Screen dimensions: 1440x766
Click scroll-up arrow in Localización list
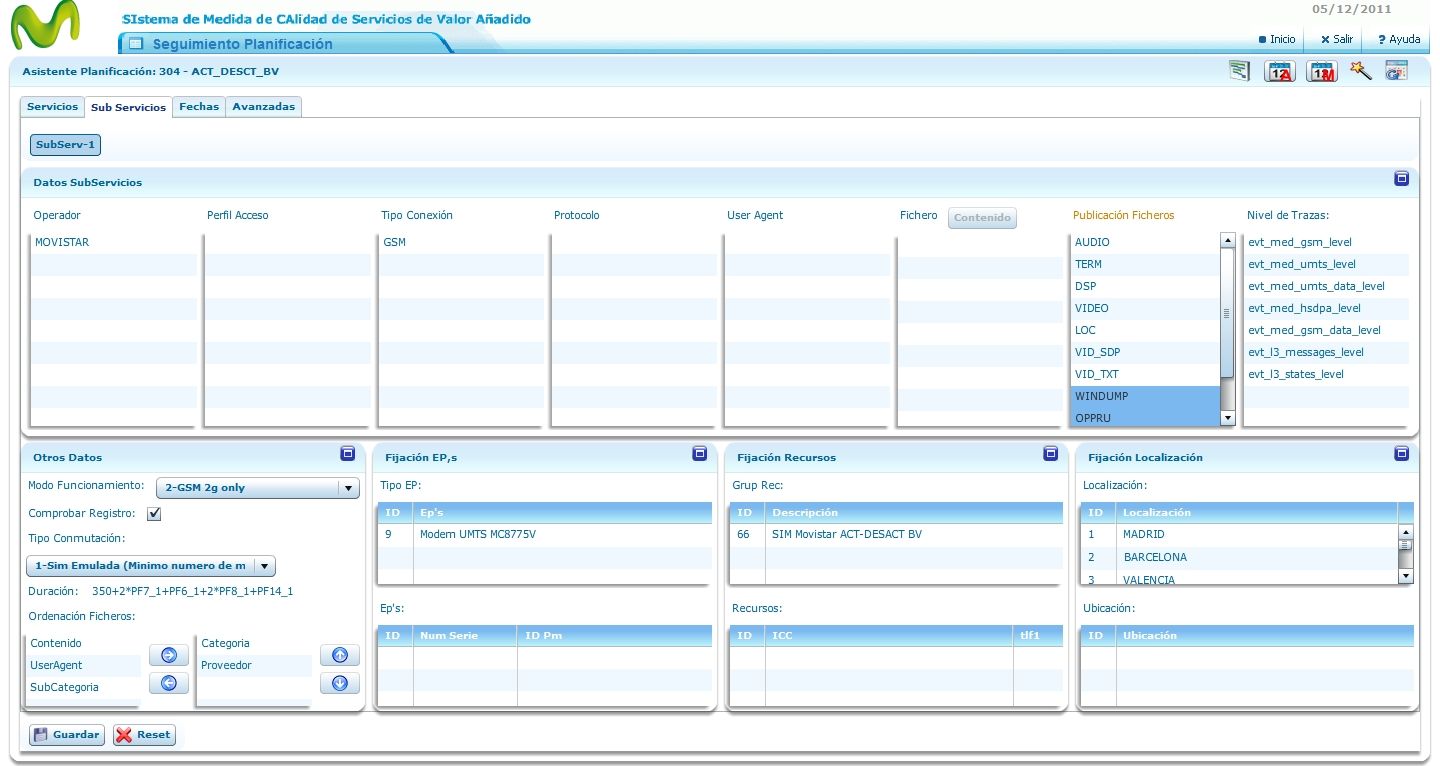click(1406, 532)
